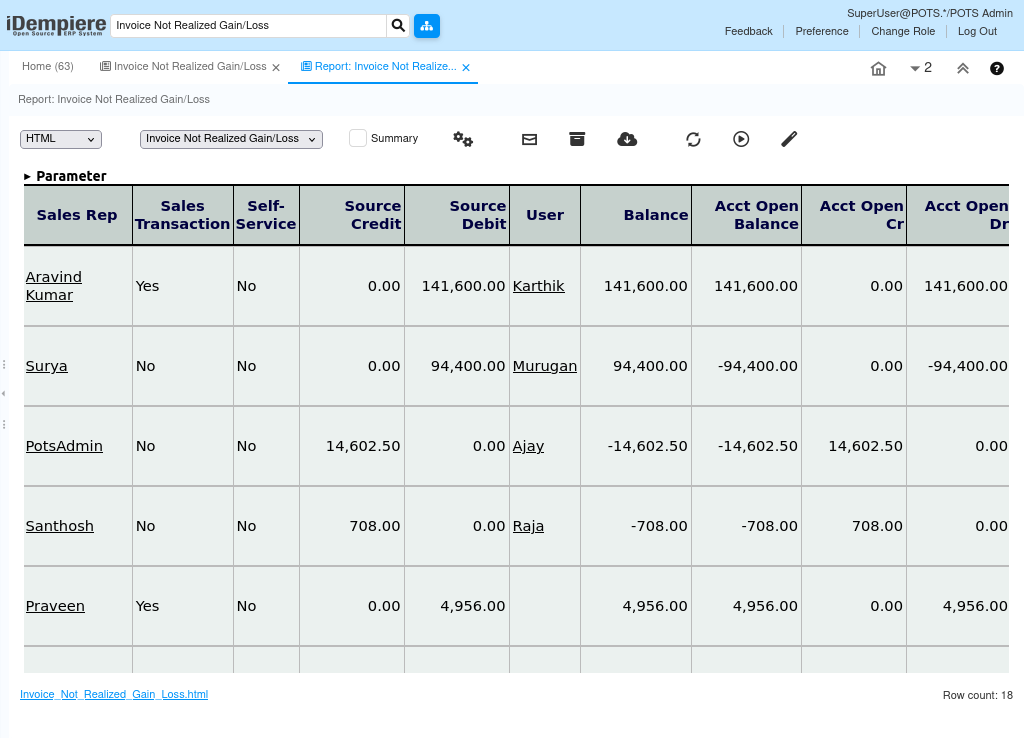Viewport: 1024px width, 738px height.
Task: Click the Self-Service column header
Action: pos(266,215)
